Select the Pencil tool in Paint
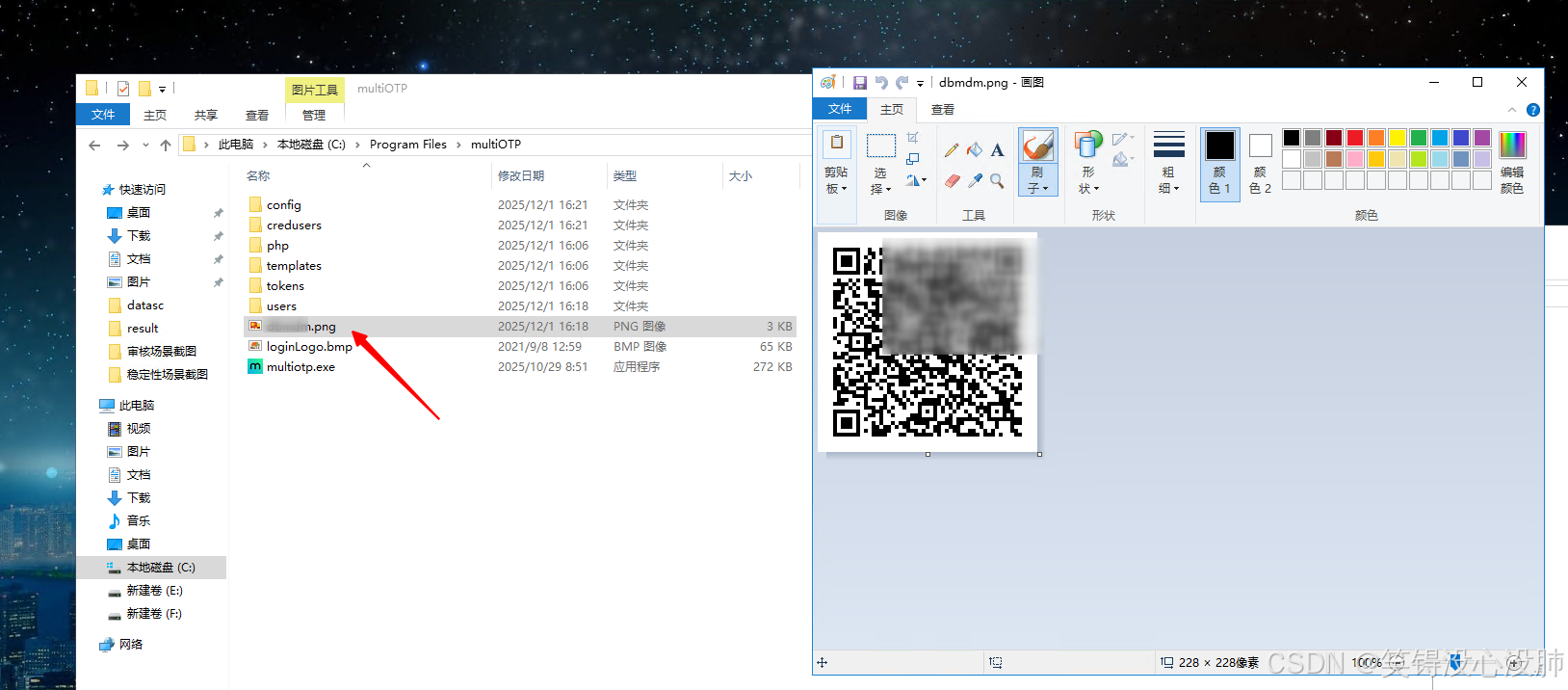 pyautogui.click(x=952, y=149)
